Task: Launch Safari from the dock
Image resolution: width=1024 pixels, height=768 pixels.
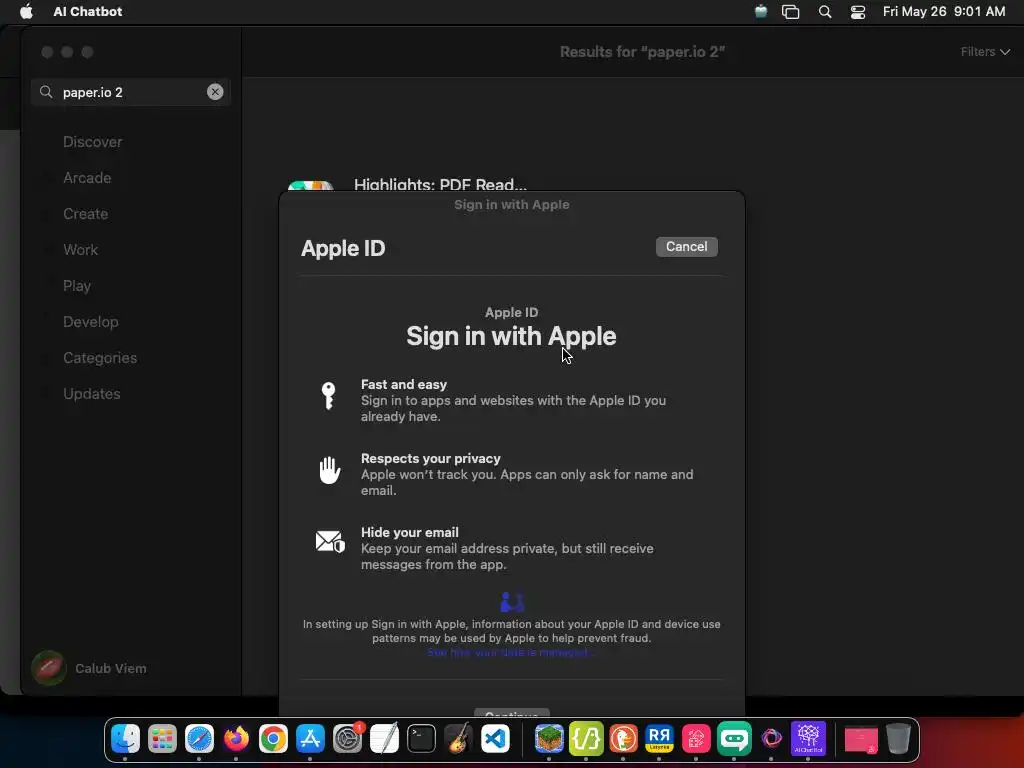Action: pos(199,739)
